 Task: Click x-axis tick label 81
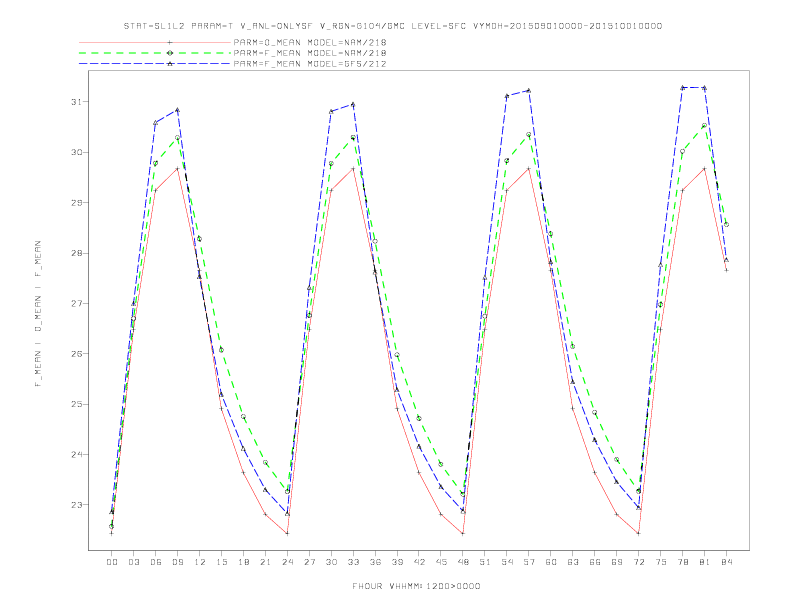point(705,562)
